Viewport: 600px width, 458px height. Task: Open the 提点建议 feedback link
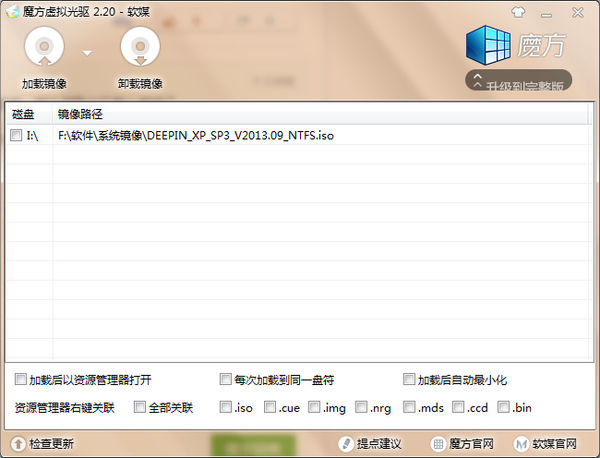379,444
